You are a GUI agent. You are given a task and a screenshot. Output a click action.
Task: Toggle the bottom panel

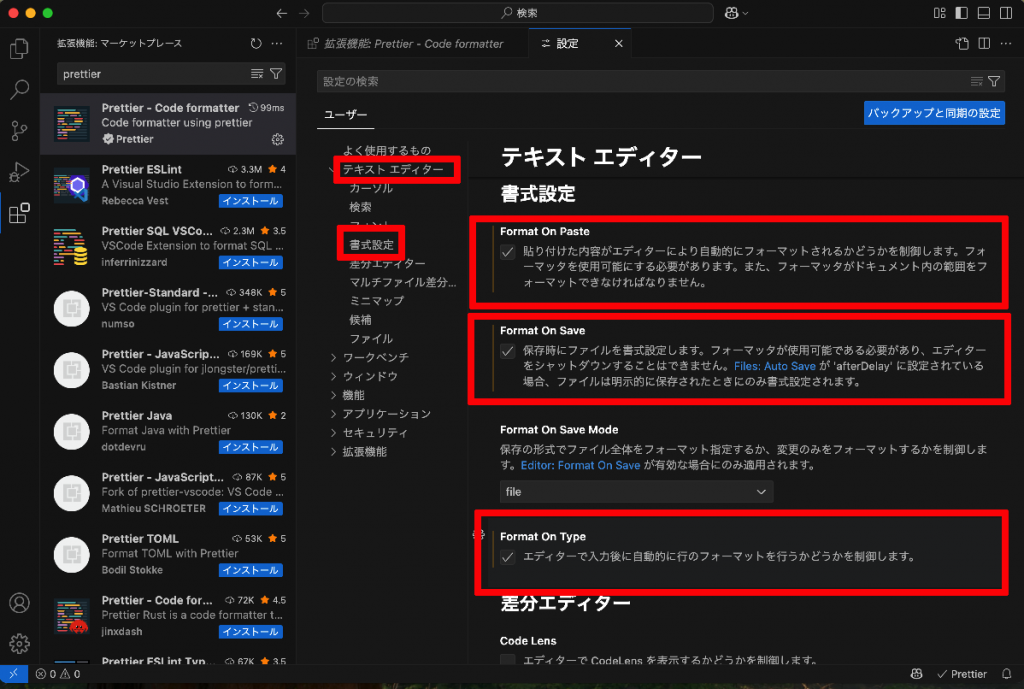point(984,13)
